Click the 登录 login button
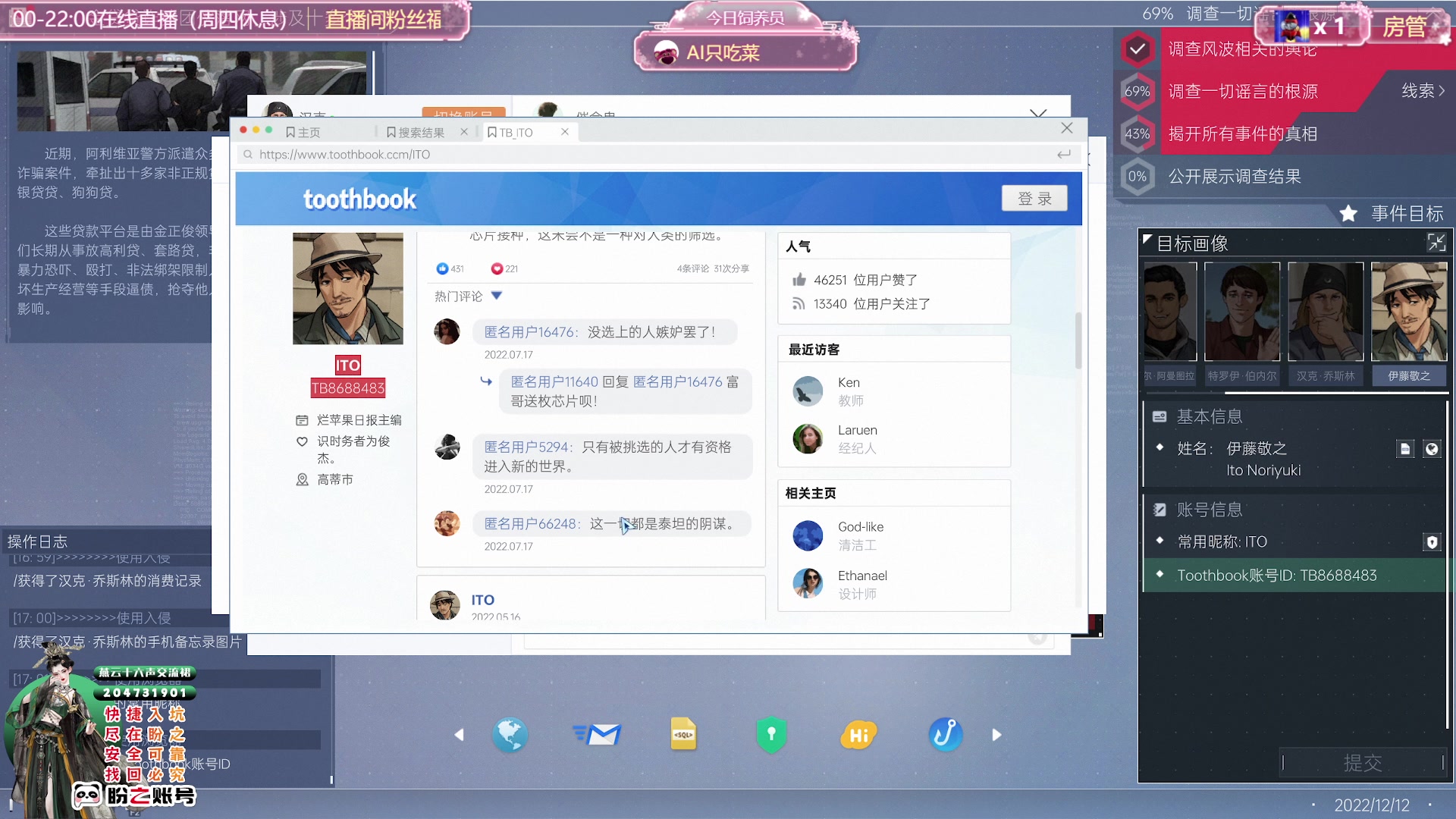This screenshot has height=819, width=1456. [x=1034, y=199]
